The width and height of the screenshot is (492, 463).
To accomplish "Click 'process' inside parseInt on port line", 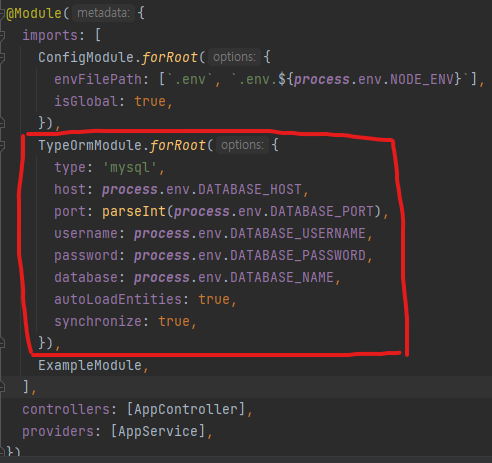I will click(x=202, y=211).
